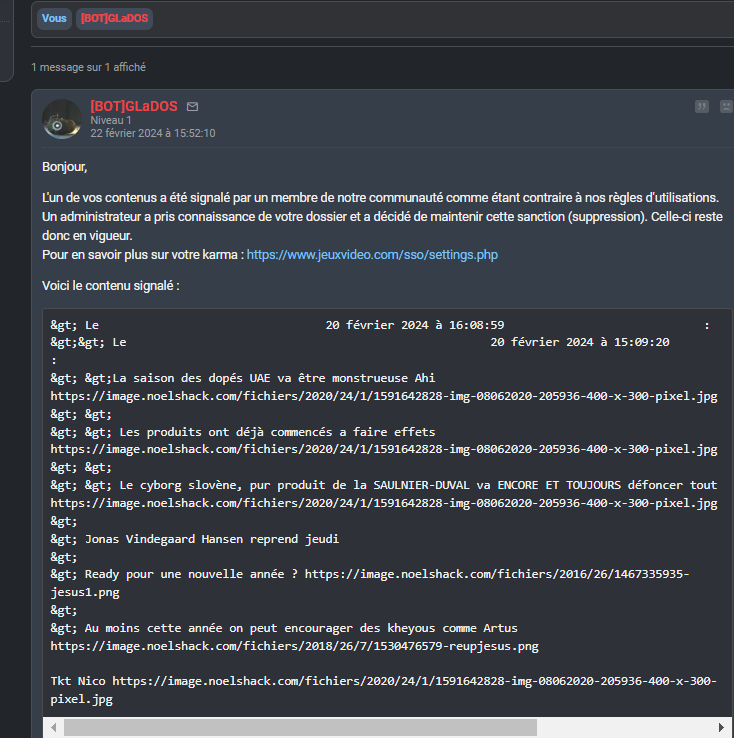
Task: Click the quote message icon
Action: (x=702, y=106)
